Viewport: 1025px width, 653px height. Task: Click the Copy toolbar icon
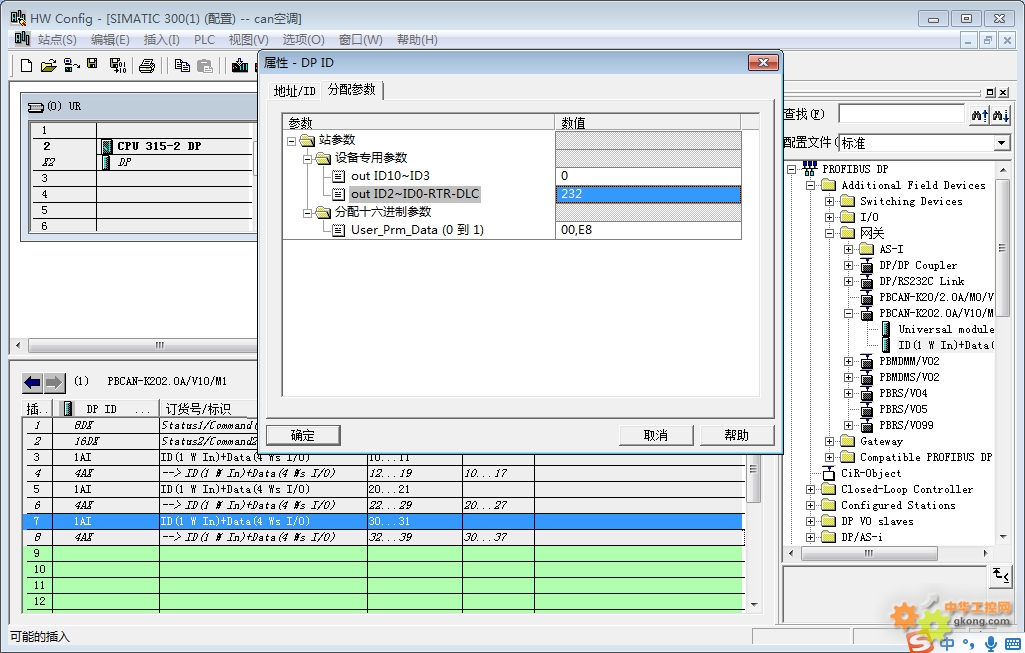tap(182, 65)
